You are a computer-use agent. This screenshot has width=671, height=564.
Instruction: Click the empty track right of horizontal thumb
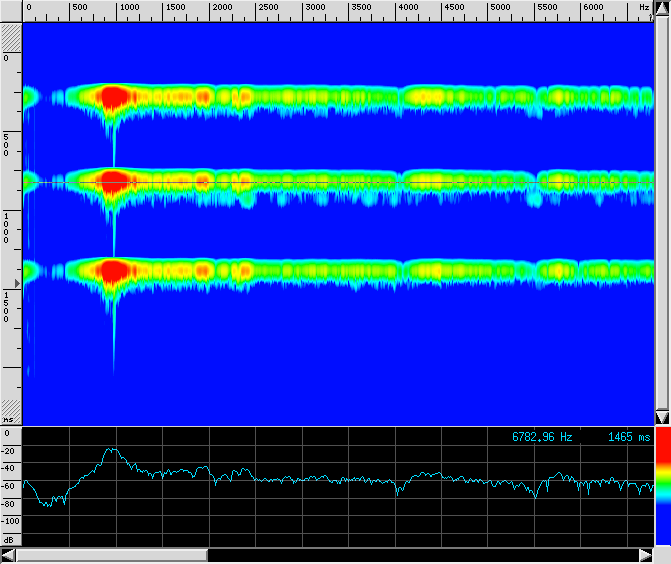[420, 555]
